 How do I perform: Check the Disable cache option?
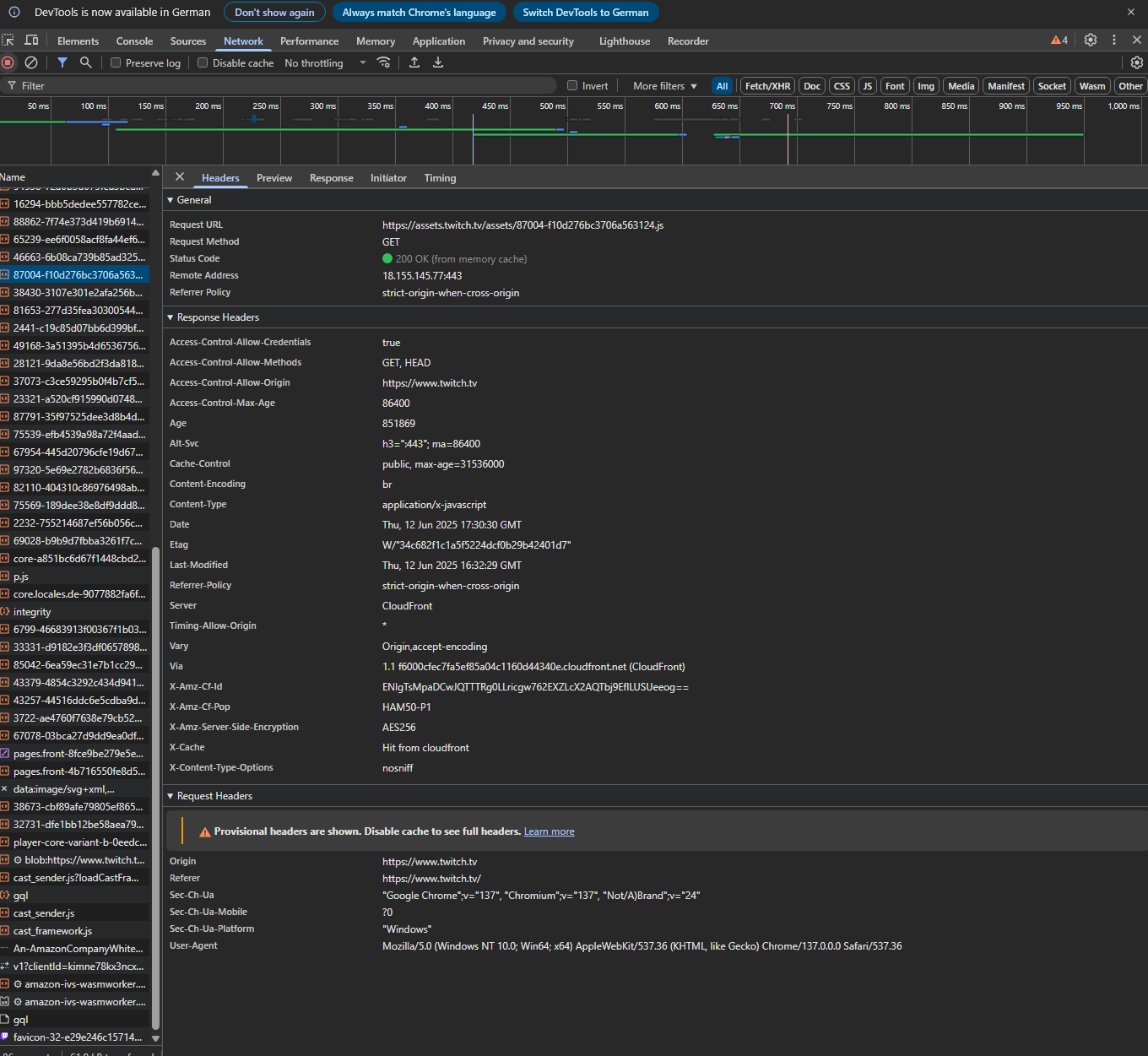click(203, 63)
